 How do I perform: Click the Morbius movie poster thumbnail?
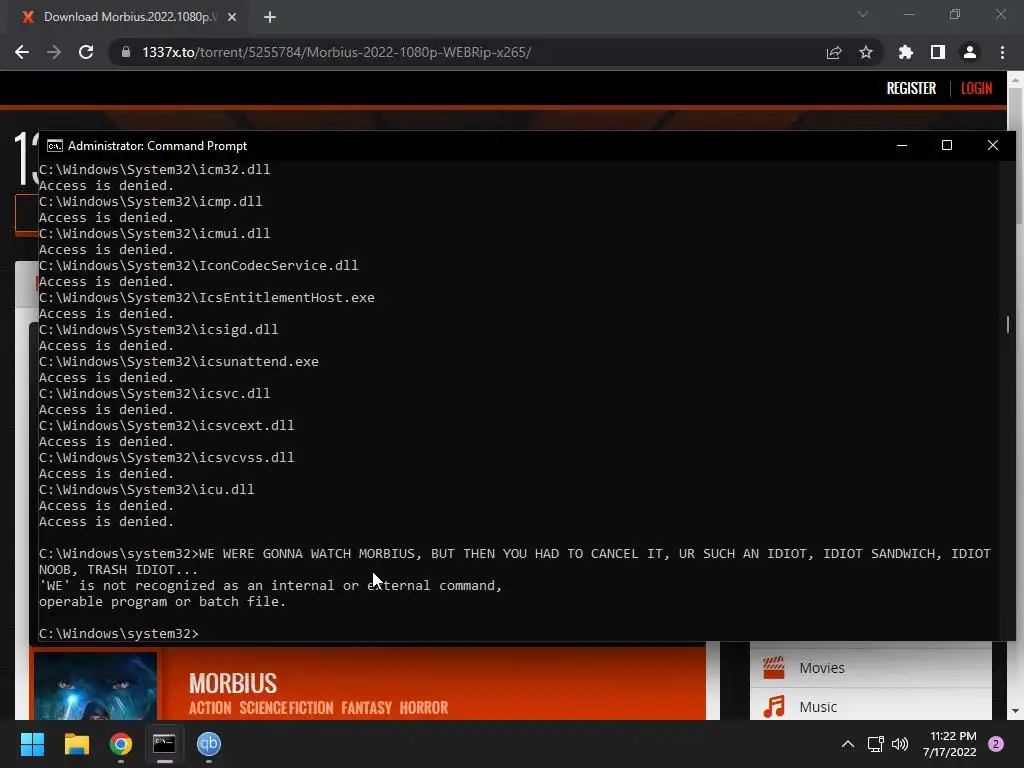95,686
